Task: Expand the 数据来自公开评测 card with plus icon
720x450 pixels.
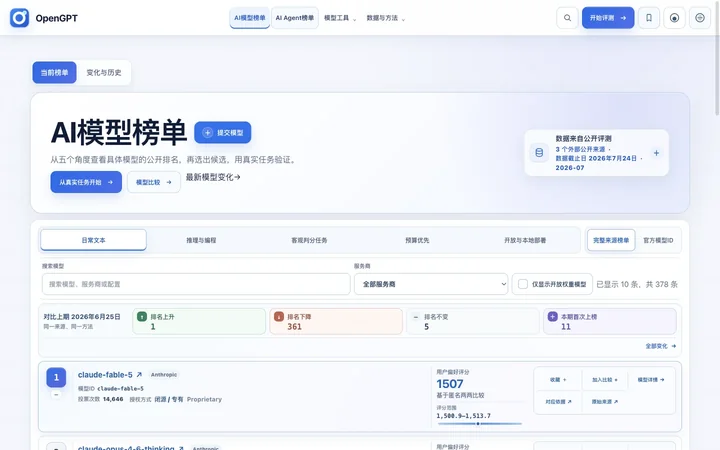Action: coord(656,153)
